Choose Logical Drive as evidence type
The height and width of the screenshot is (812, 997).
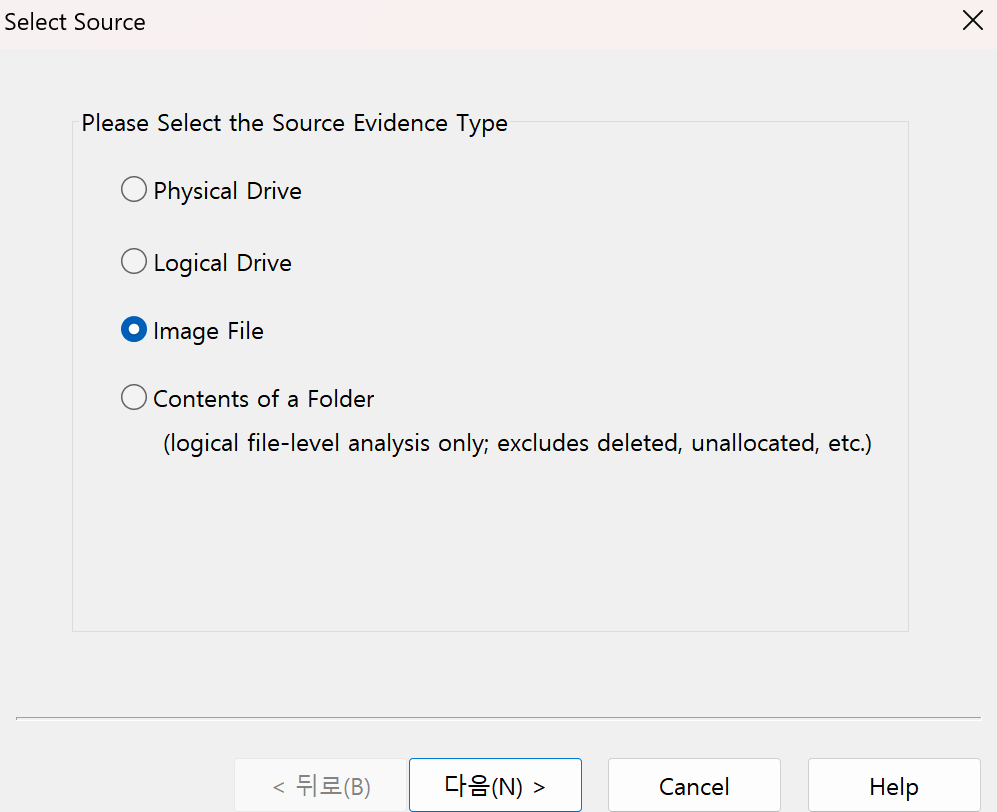click(x=134, y=261)
